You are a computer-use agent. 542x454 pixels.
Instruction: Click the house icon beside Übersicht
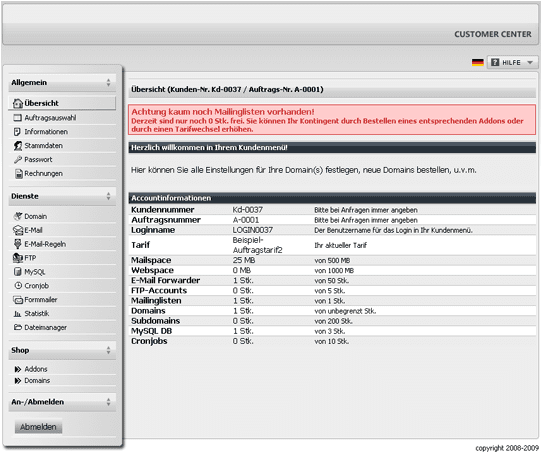pyautogui.click(x=17, y=103)
